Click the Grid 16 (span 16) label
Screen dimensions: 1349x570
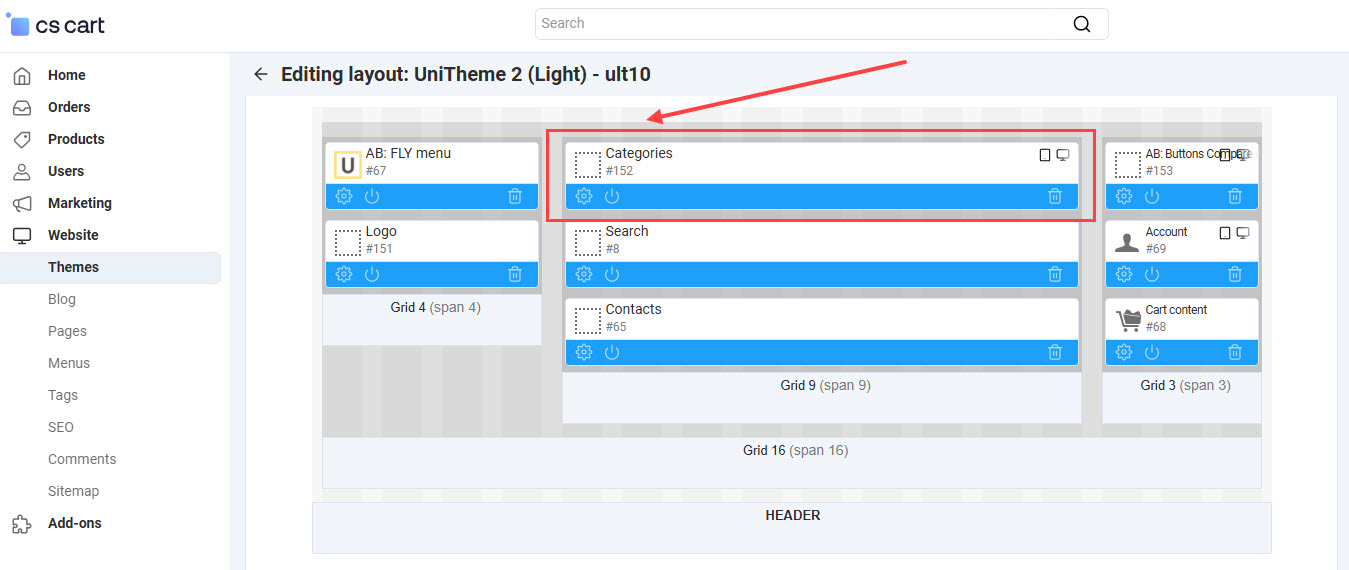point(795,450)
